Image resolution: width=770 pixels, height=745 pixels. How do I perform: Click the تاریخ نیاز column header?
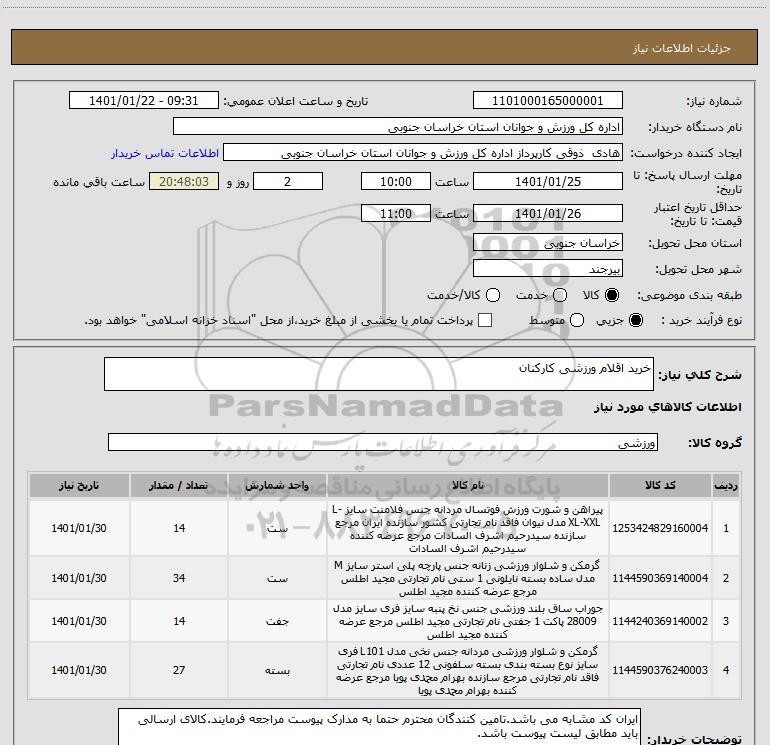tap(79, 486)
